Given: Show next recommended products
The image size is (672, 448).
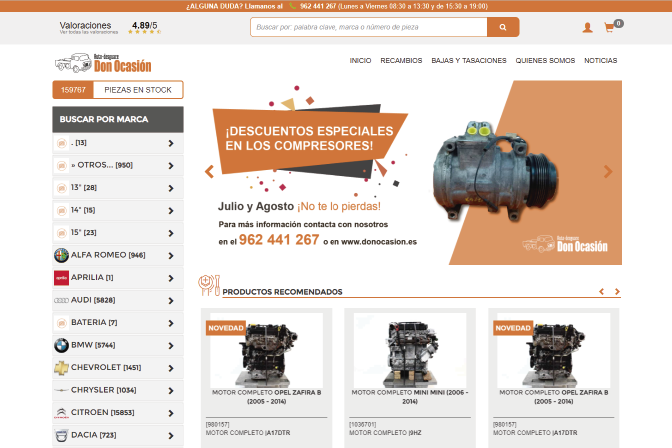Looking at the screenshot, I should click(617, 292).
